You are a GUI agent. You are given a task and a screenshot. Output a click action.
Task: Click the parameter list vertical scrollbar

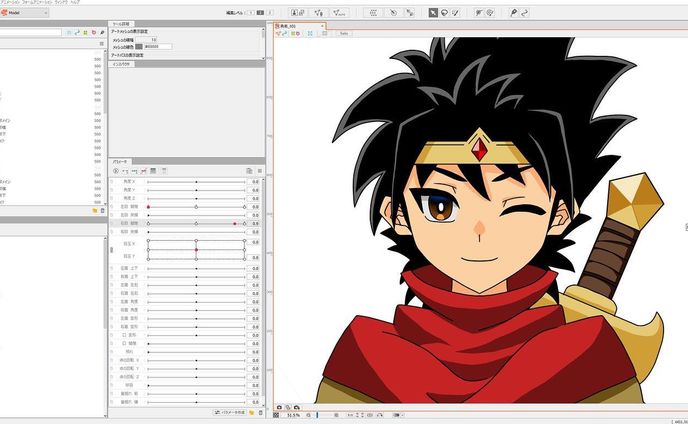264,292
